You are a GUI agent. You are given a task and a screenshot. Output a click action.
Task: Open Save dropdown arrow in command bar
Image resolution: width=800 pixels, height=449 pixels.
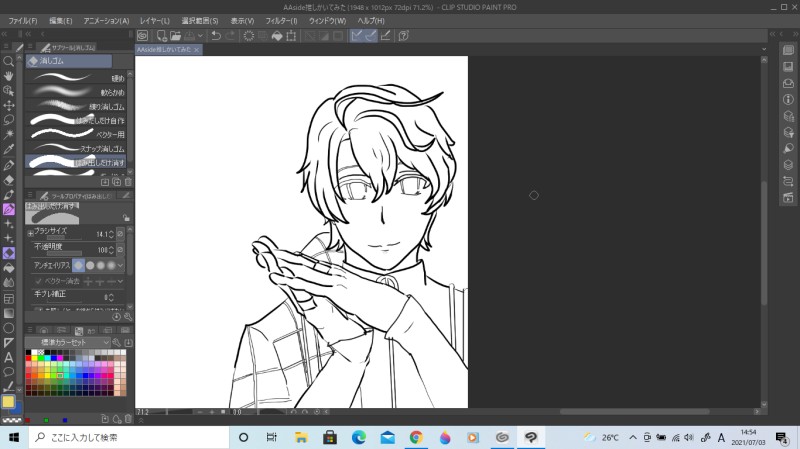tap(201, 36)
